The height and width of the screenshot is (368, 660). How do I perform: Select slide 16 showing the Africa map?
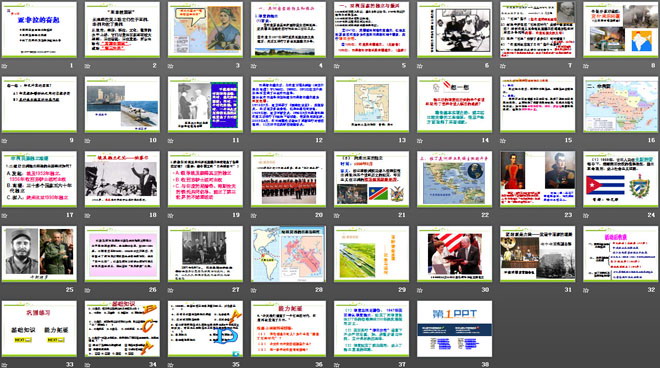(621, 104)
